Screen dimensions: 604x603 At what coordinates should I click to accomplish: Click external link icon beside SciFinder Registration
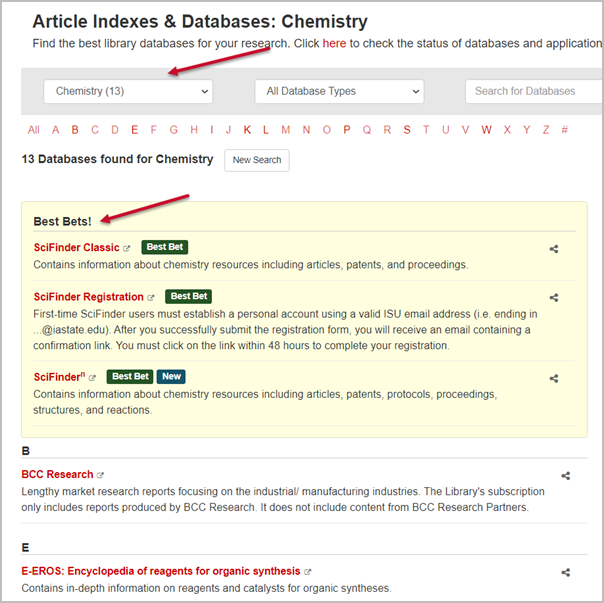point(151,297)
